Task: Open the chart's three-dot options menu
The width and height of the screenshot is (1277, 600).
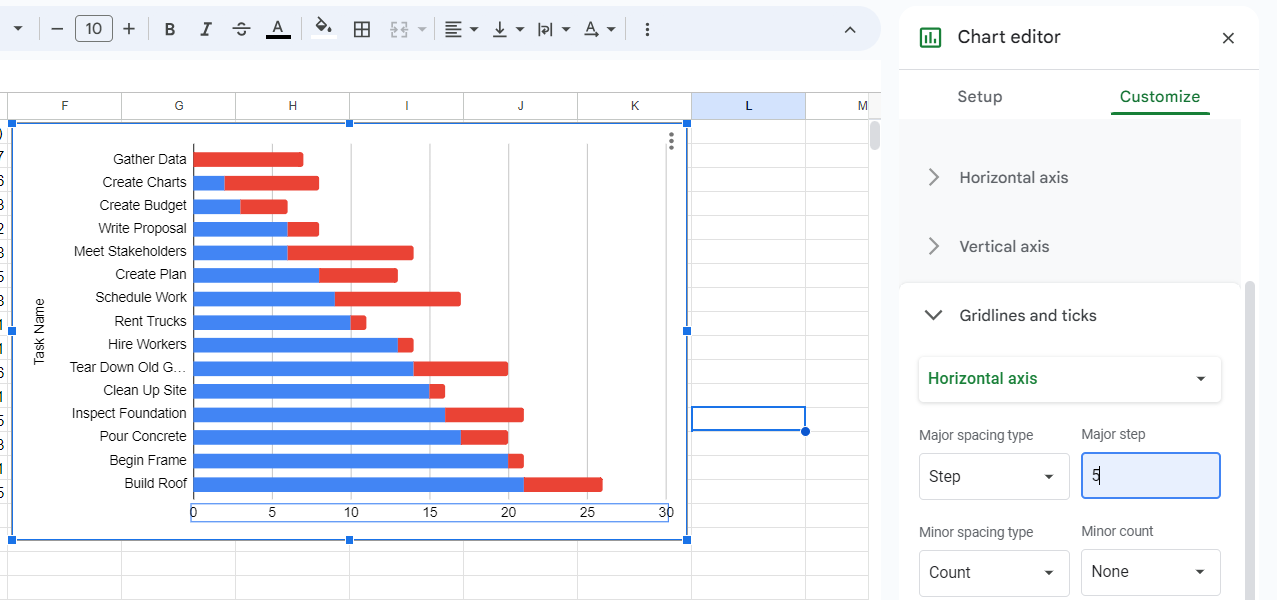Action: click(x=671, y=142)
